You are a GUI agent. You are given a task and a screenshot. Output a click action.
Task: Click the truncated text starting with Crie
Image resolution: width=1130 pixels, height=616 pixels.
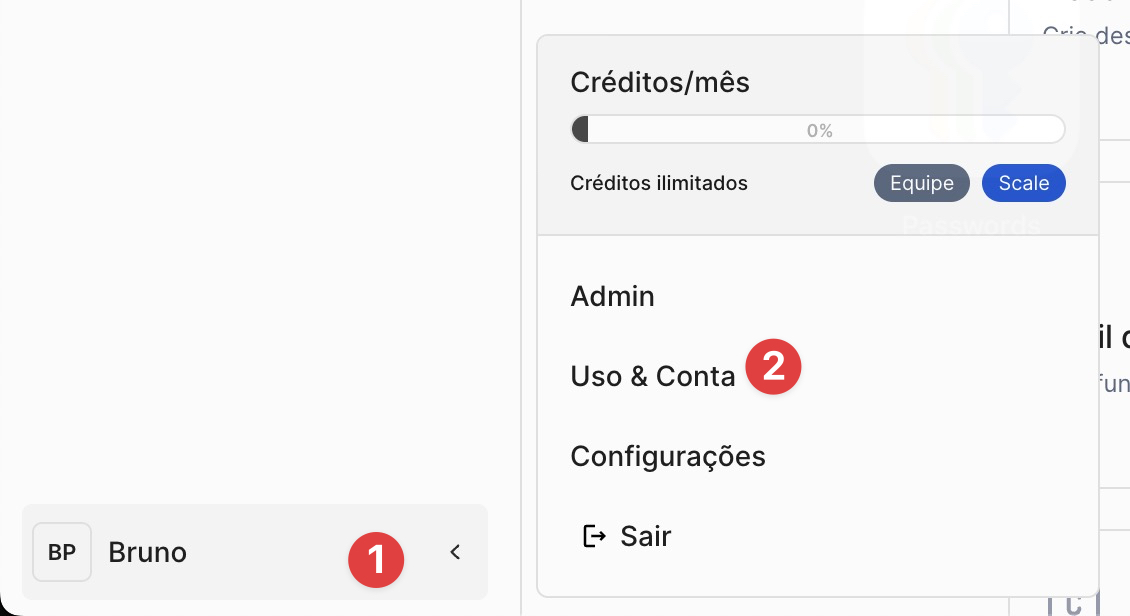pyautogui.click(x=1085, y=34)
